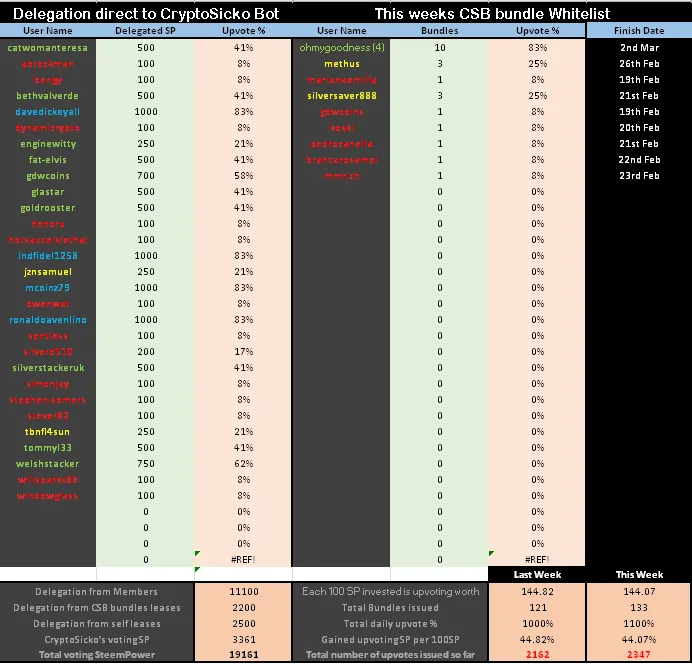The width and height of the screenshot is (692, 664).
Task: Select the 2200 bundles leases value
Action: pos(244,608)
